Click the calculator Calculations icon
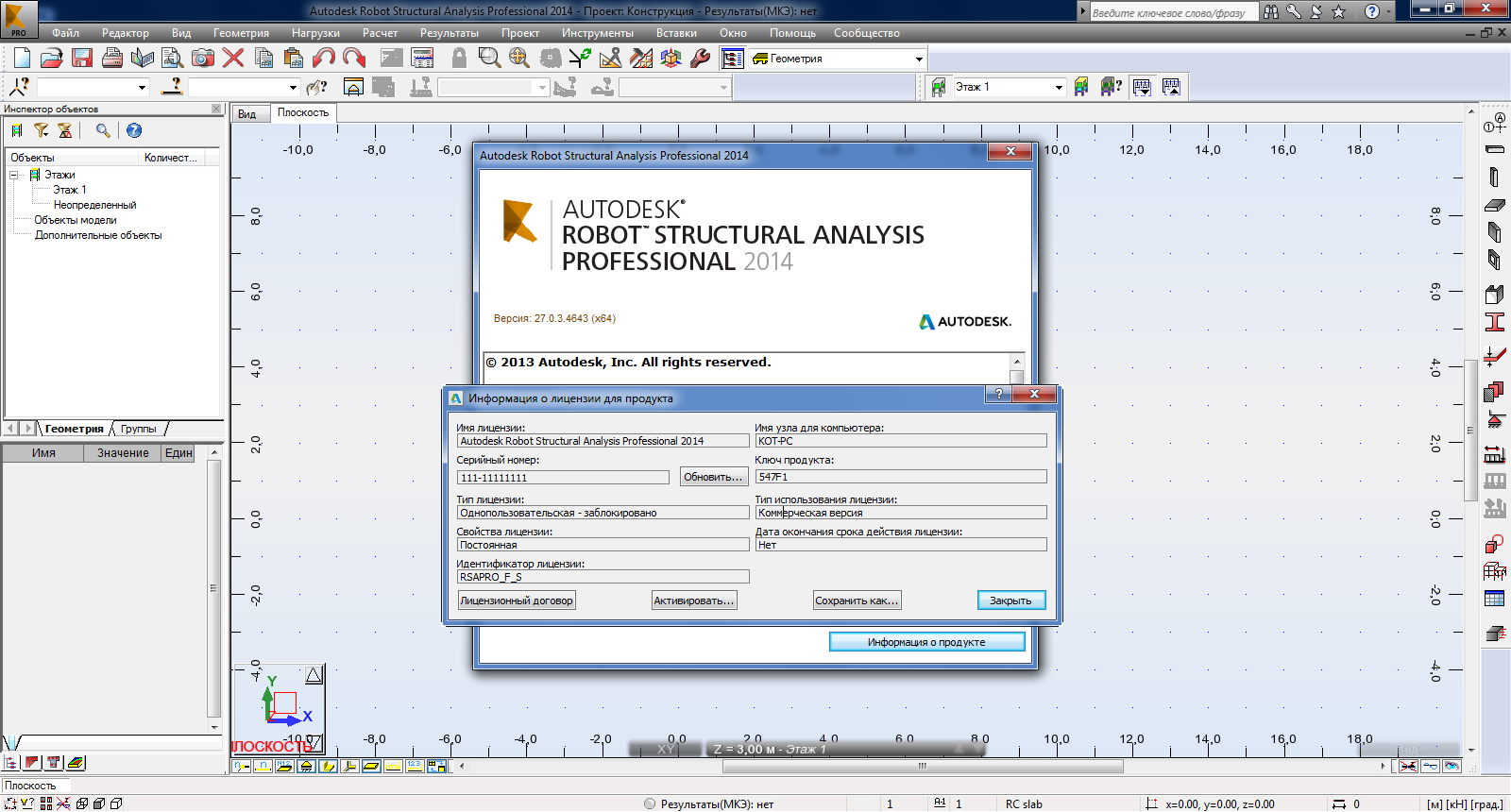1511x812 pixels. [x=422, y=58]
